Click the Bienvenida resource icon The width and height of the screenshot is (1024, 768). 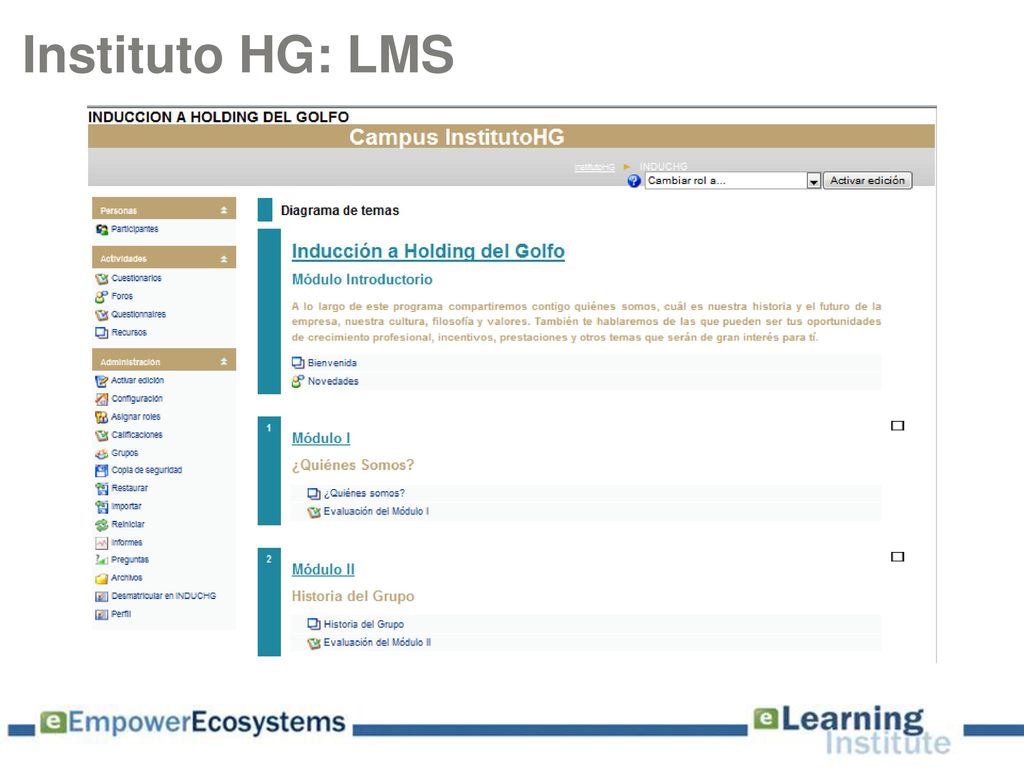coord(298,362)
